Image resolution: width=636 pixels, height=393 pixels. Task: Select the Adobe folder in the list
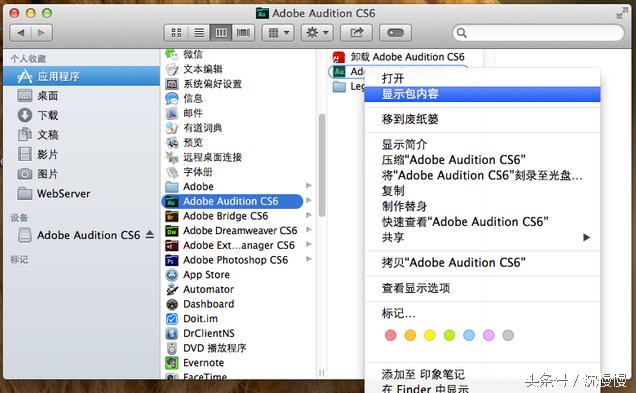198,187
